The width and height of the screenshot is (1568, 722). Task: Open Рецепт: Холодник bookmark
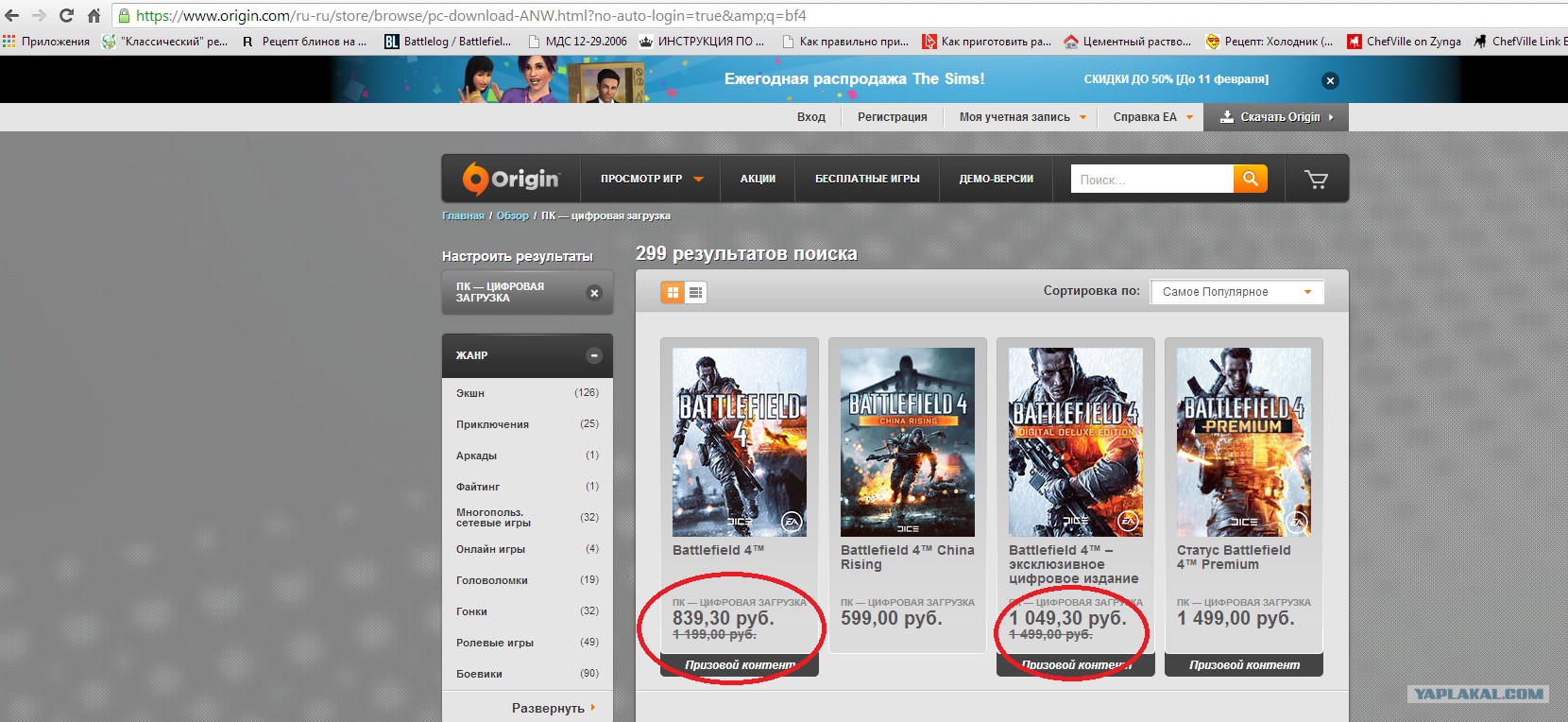1270,42
